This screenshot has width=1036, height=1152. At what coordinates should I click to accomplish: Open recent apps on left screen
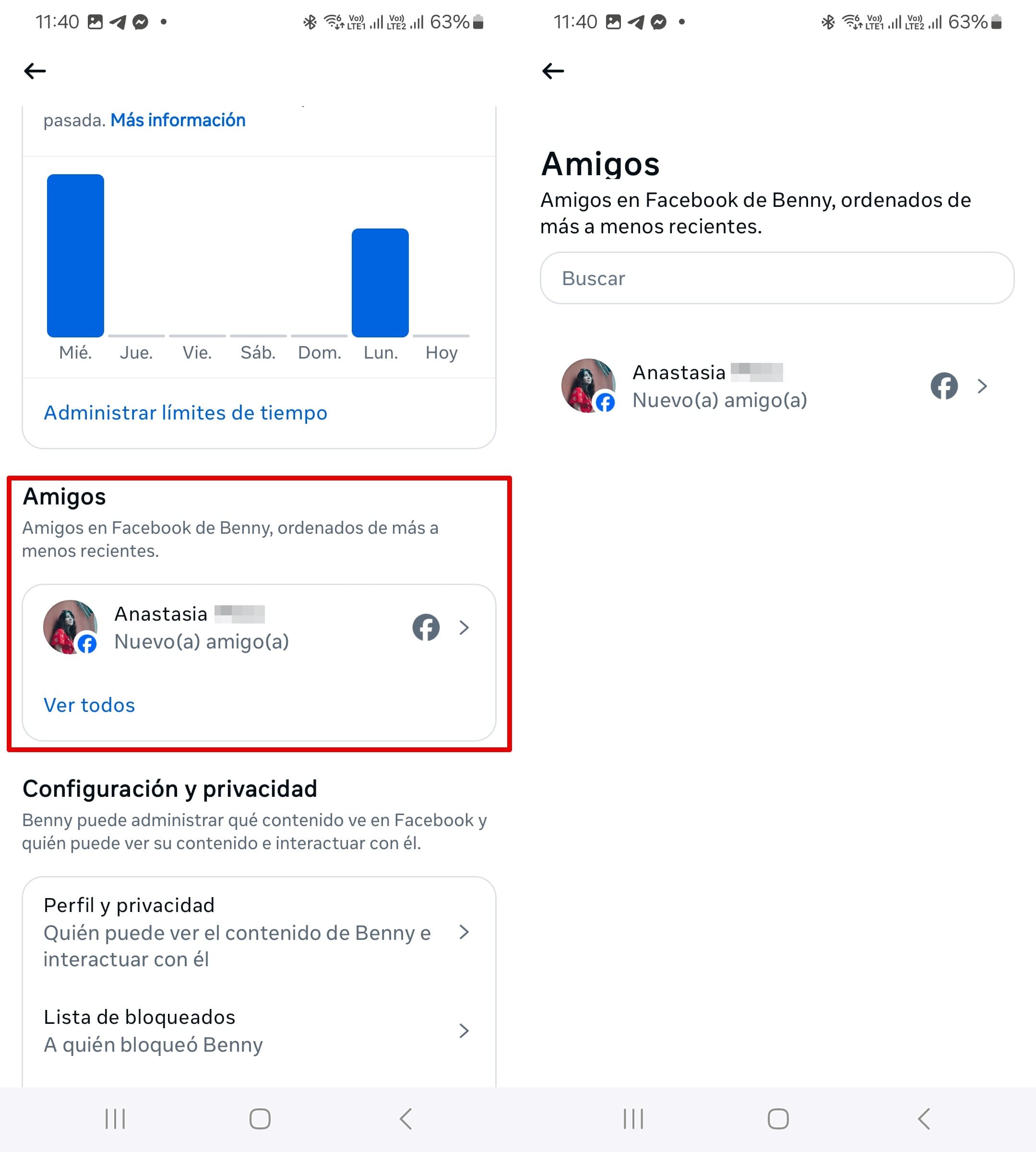(115, 1118)
